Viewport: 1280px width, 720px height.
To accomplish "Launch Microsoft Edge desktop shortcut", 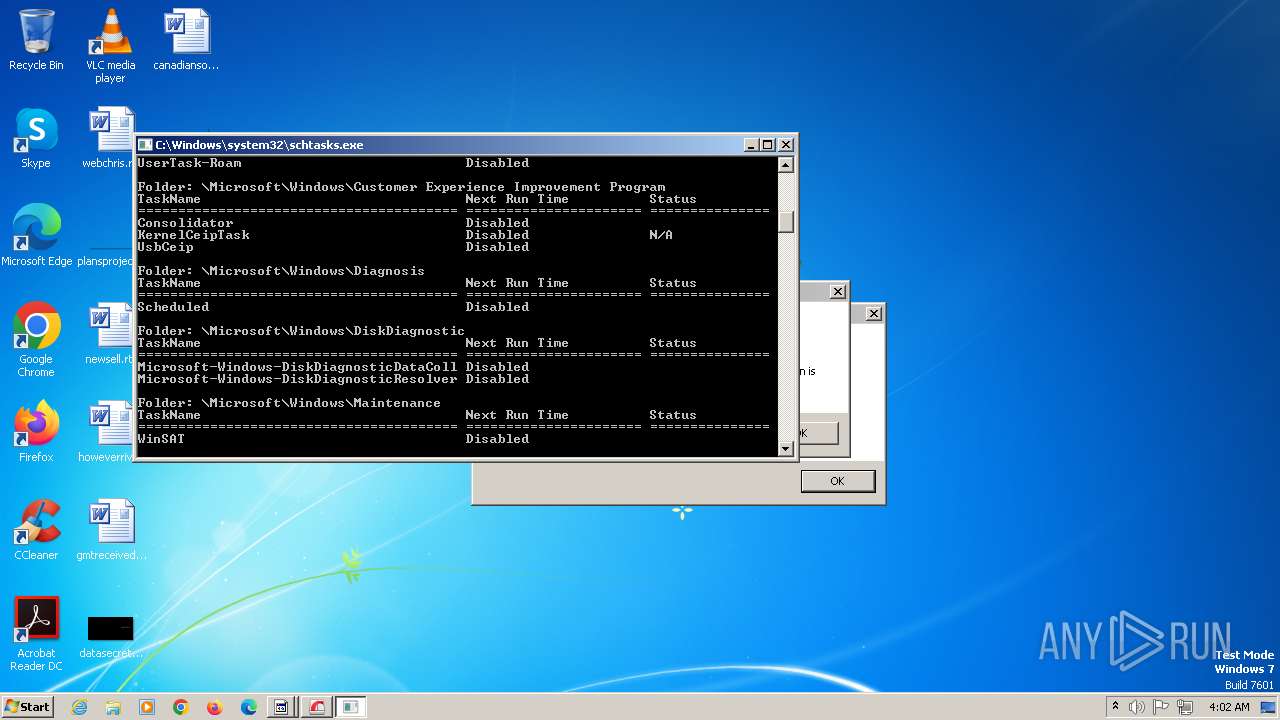I will [x=36, y=236].
